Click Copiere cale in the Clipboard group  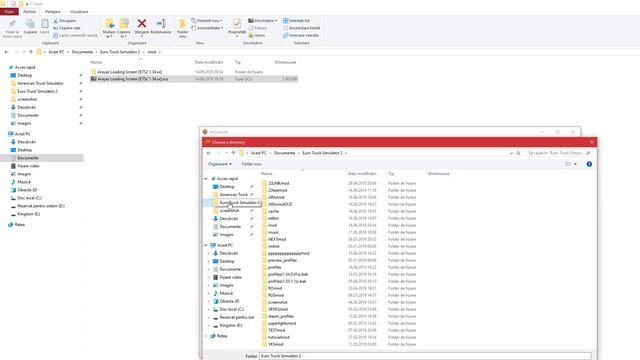click(67, 28)
